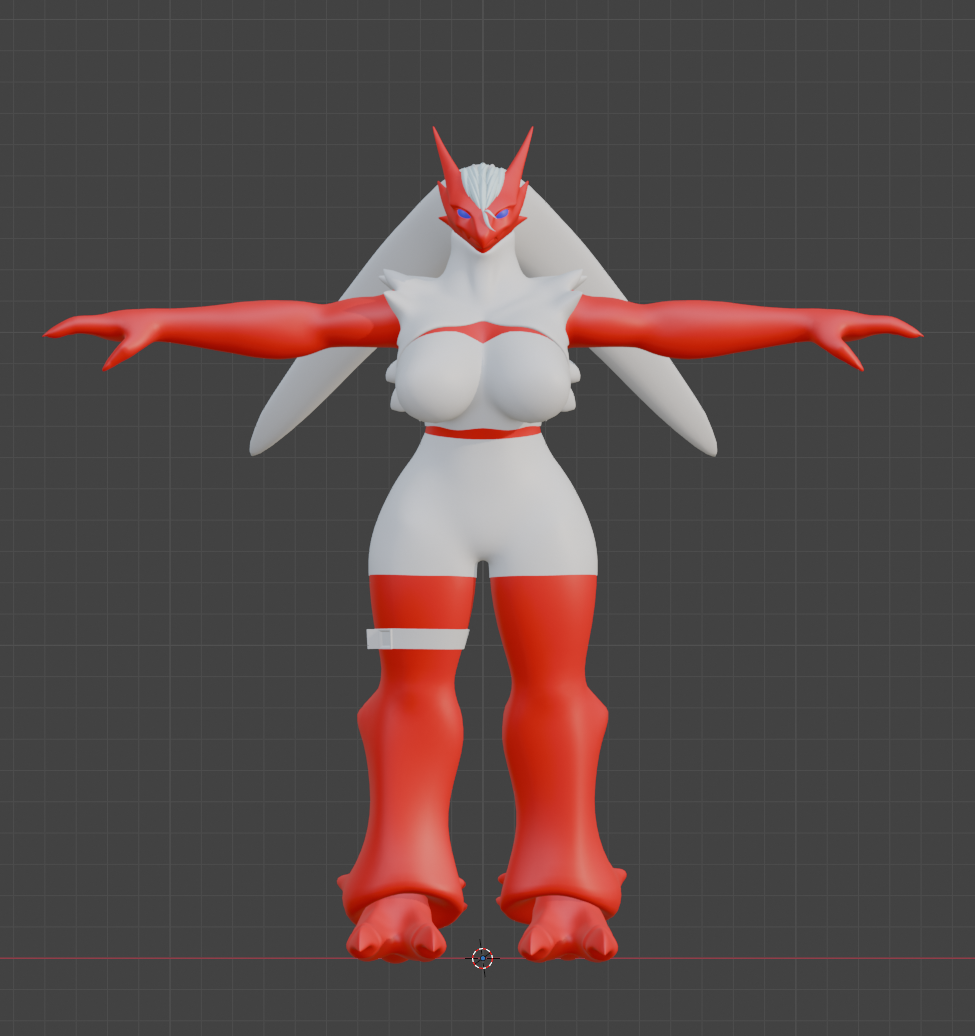Select the red waist band on the torso
This screenshot has width=975, height=1036.
(x=482, y=433)
